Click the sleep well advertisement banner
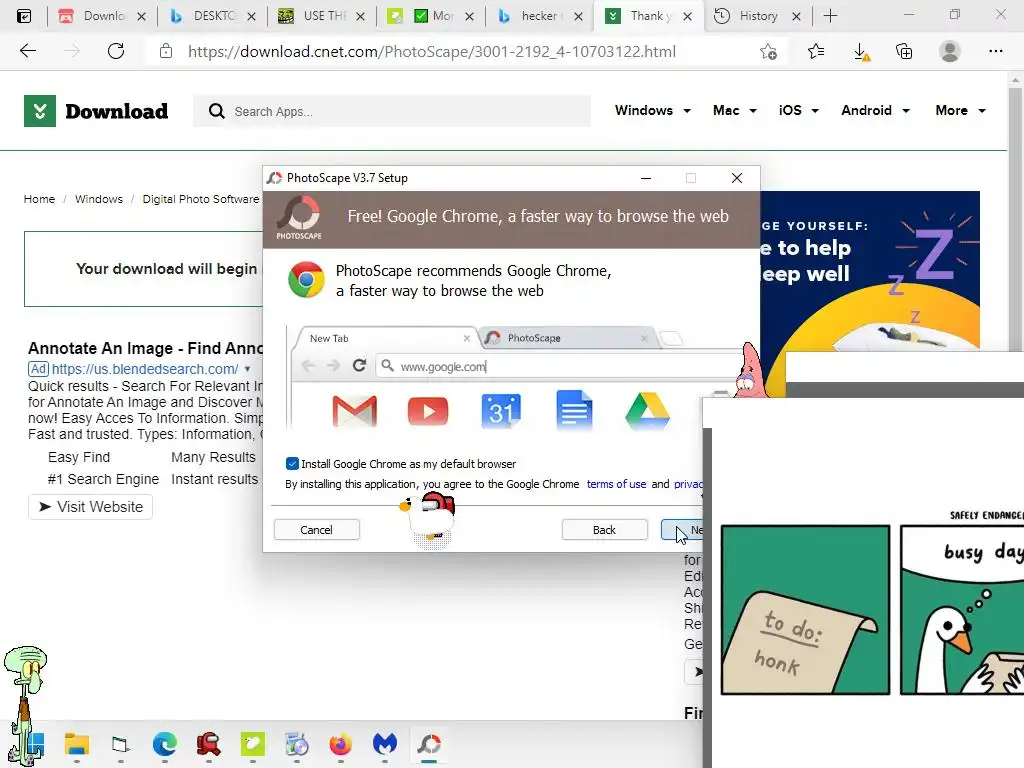 870,271
